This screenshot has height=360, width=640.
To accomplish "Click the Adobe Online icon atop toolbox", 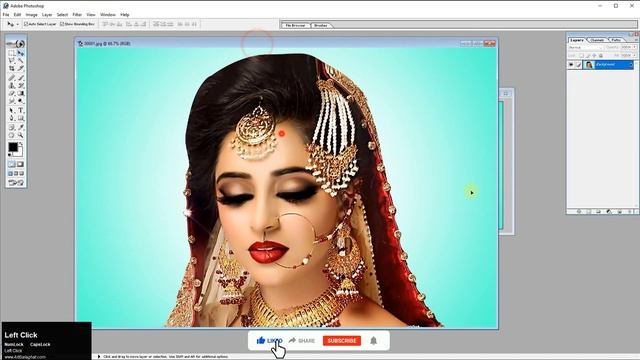I will (x=16, y=44).
